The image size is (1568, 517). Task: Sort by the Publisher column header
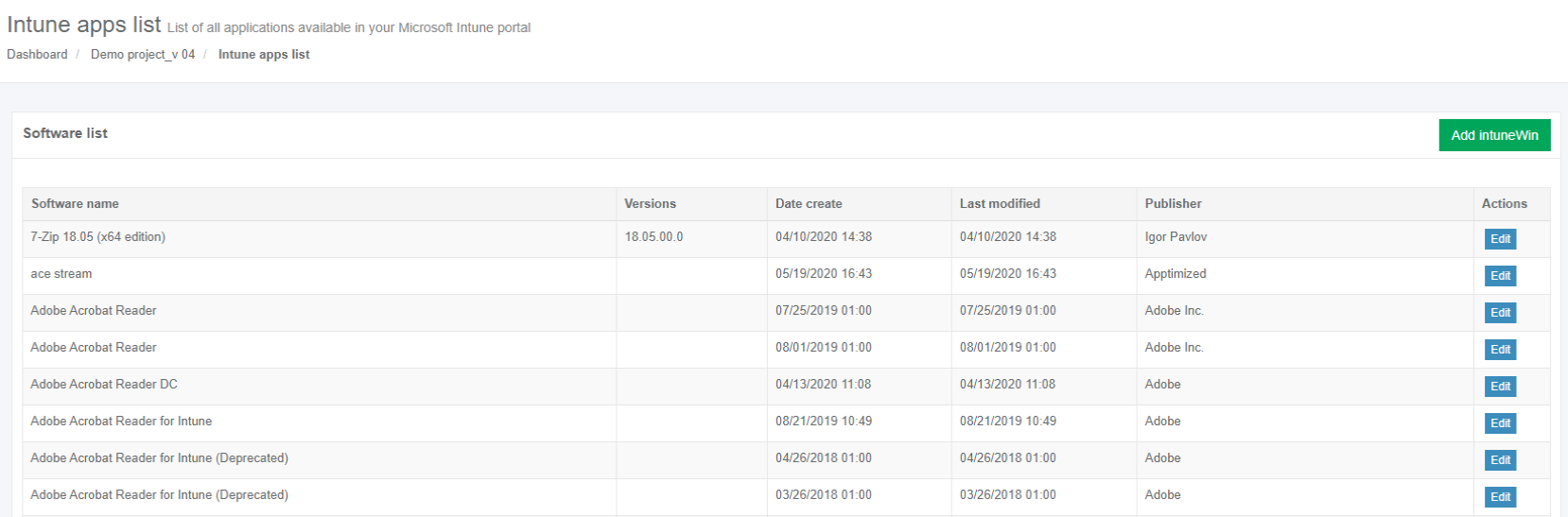coord(1173,204)
